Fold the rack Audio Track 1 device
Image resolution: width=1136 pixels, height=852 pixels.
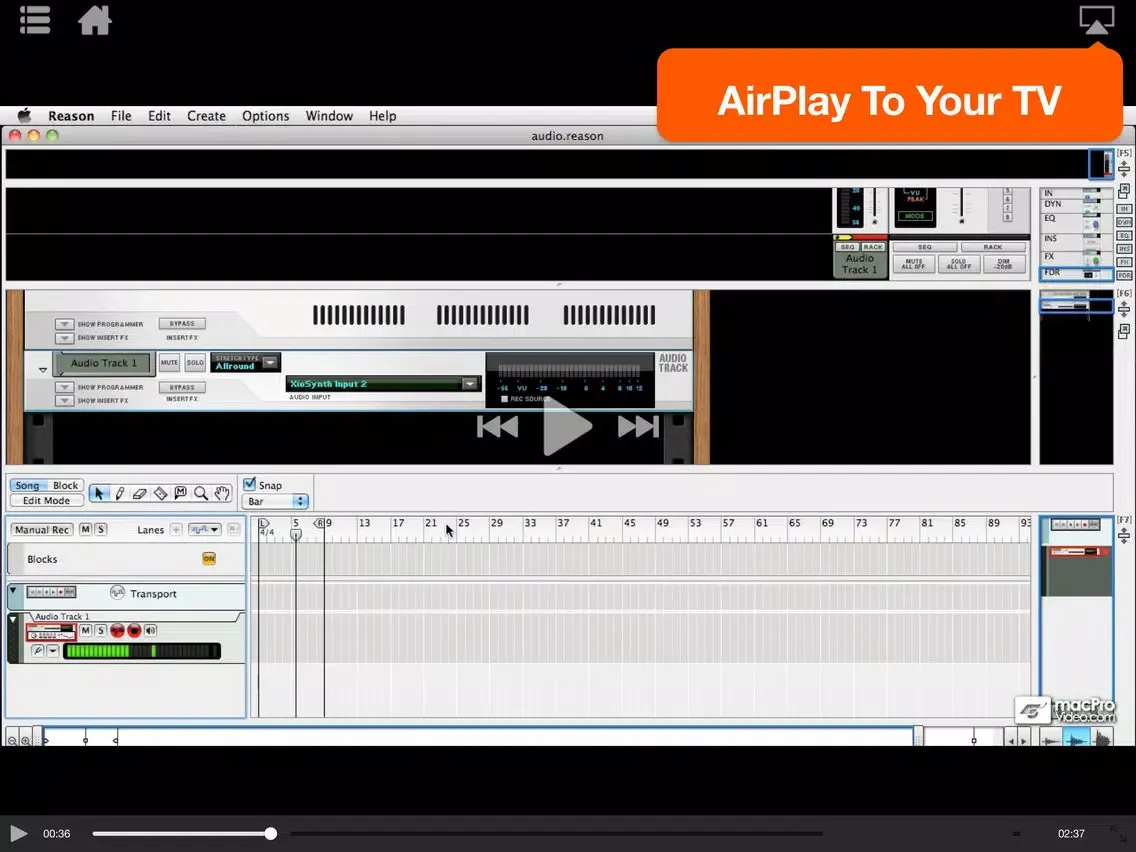point(43,369)
